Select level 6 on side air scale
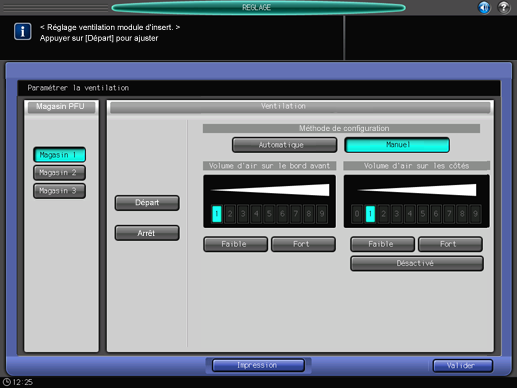The width and height of the screenshot is (517, 388). tap(436, 214)
